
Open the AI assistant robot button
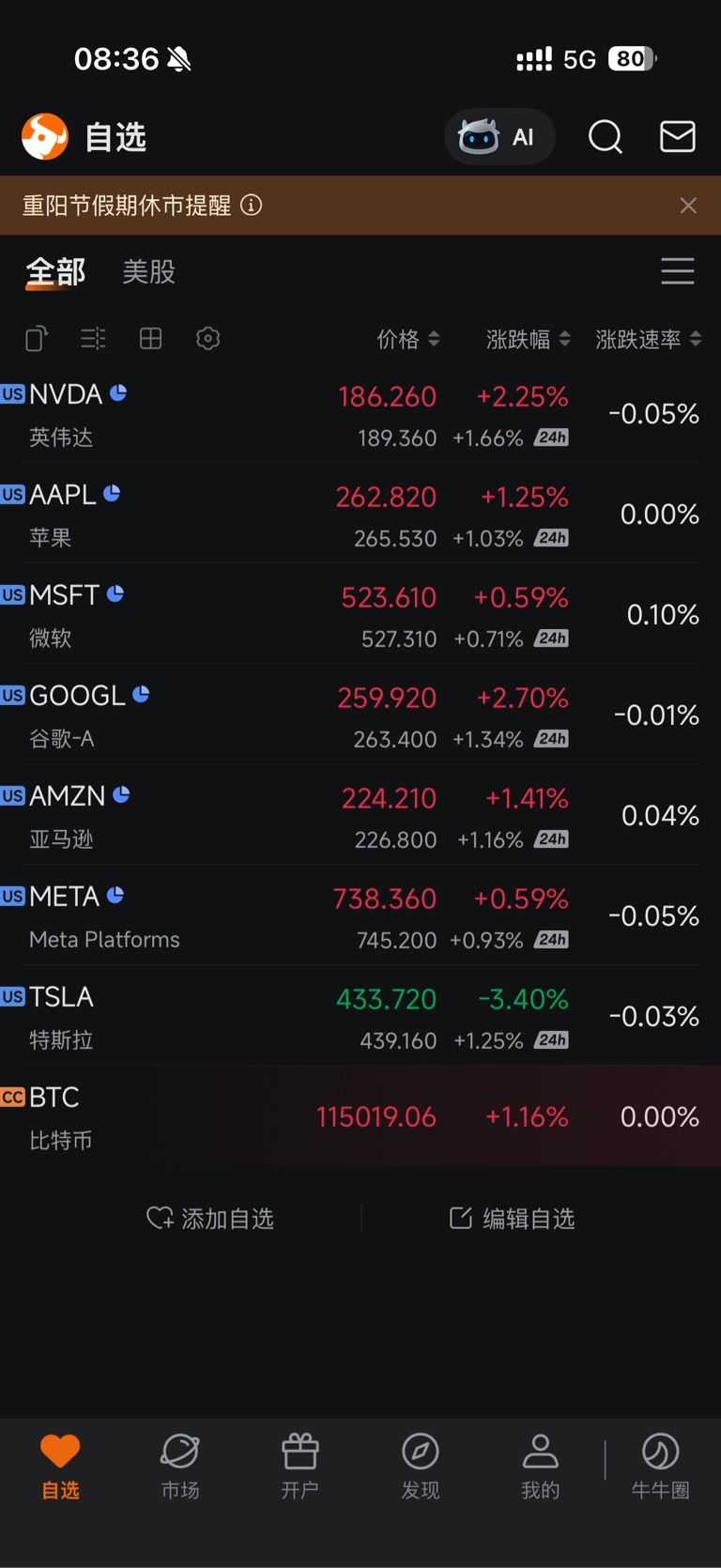pyautogui.click(x=499, y=137)
